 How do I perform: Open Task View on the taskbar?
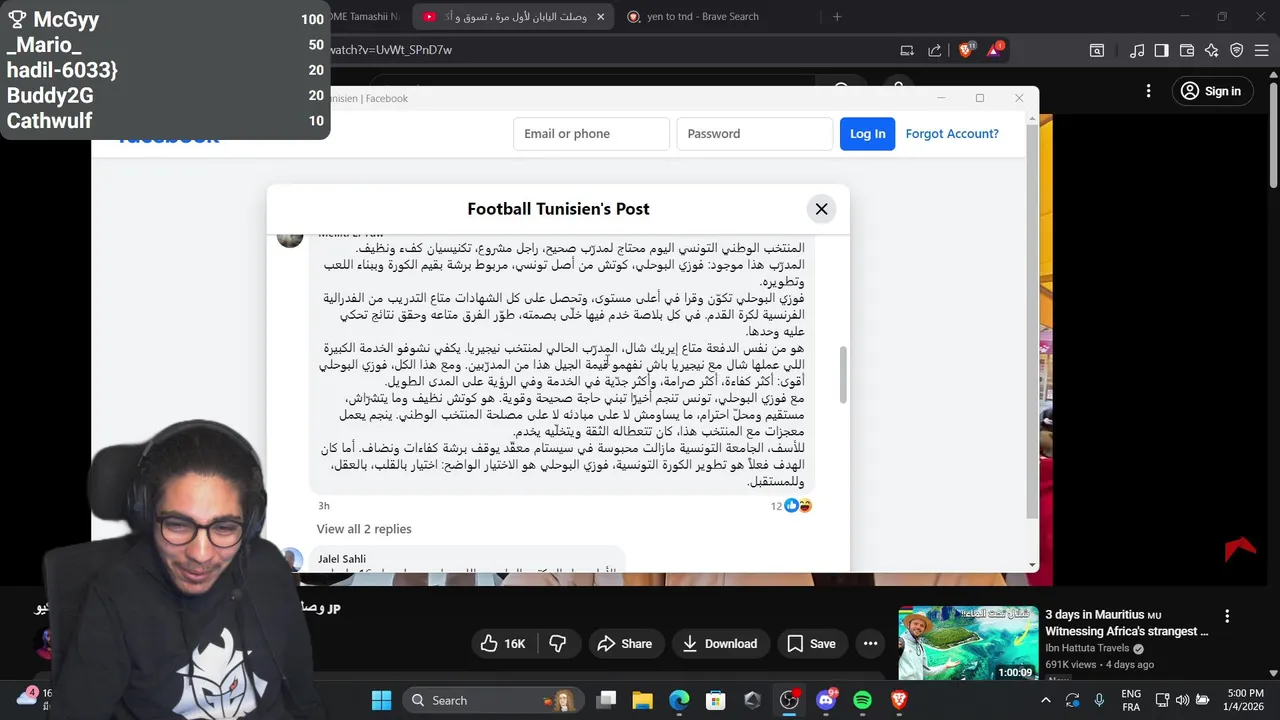pyautogui.click(x=607, y=700)
